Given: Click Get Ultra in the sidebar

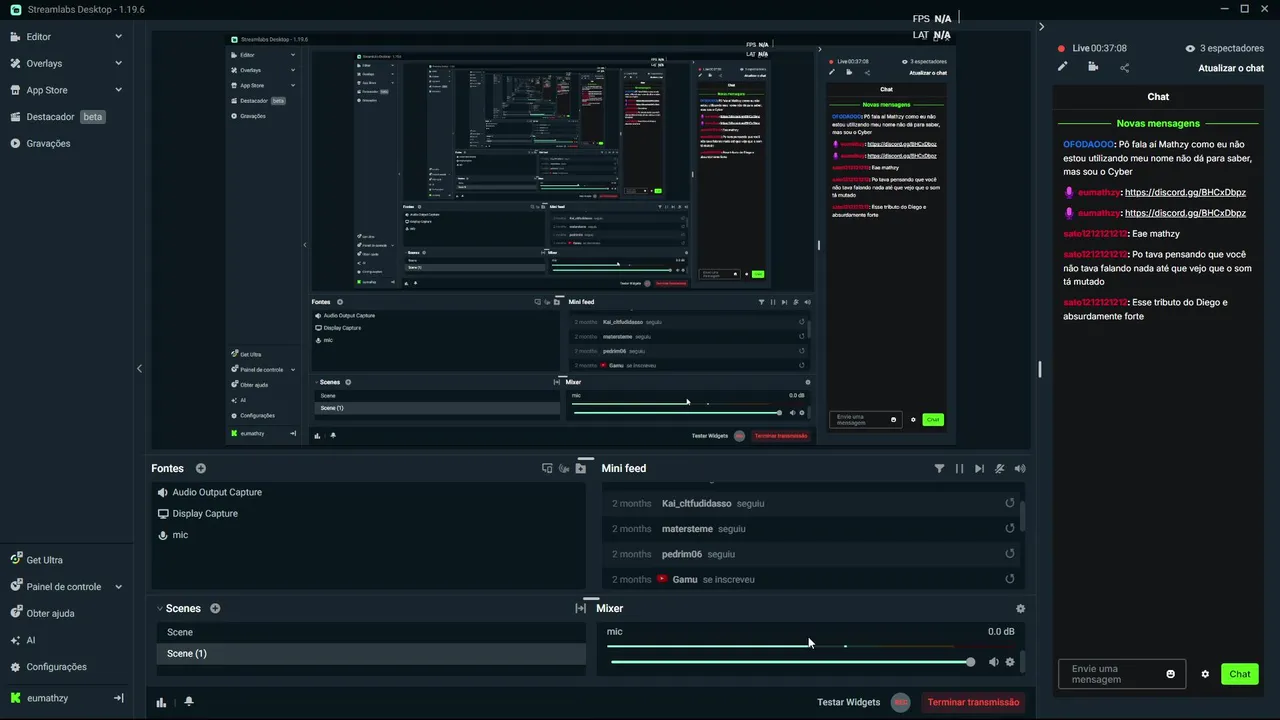Looking at the screenshot, I should click(44, 560).
